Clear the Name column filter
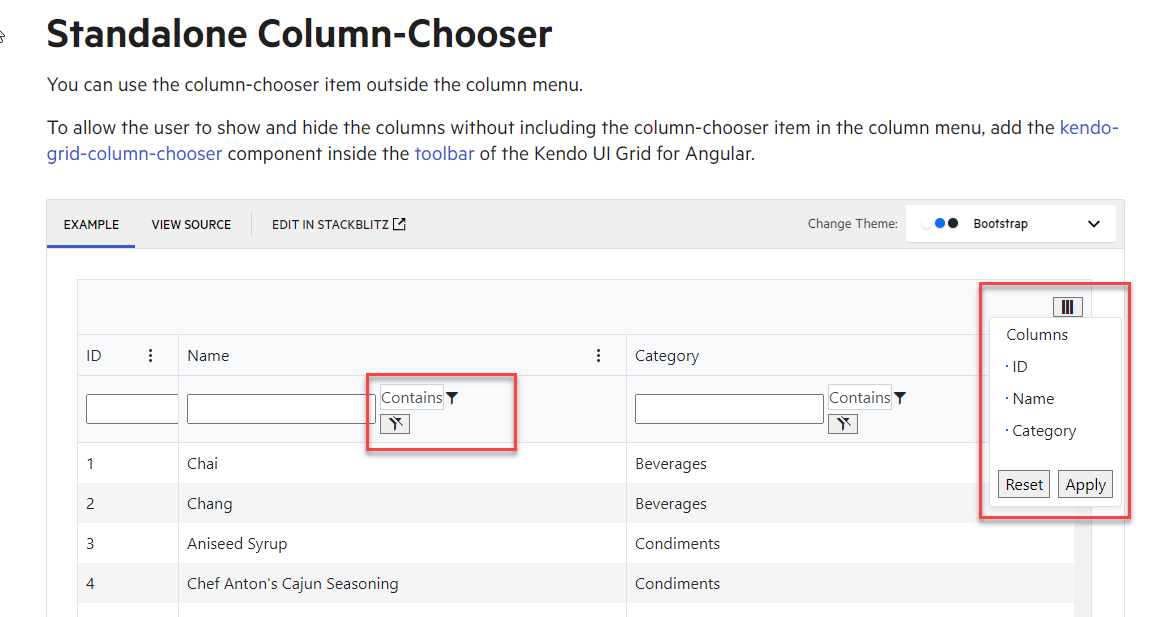The width and height of the screenshot is (1172, 617). [x=395, y=424]
